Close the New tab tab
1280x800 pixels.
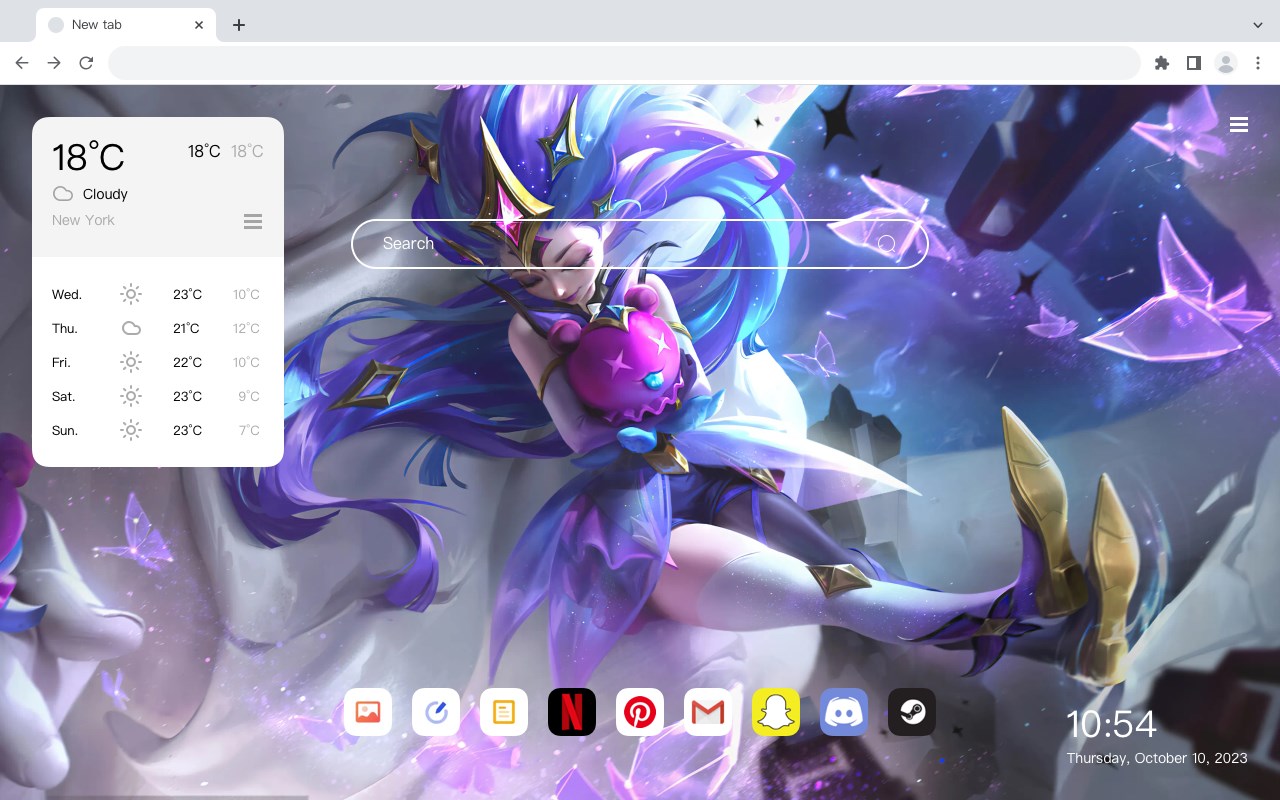[x=199, y=25]
